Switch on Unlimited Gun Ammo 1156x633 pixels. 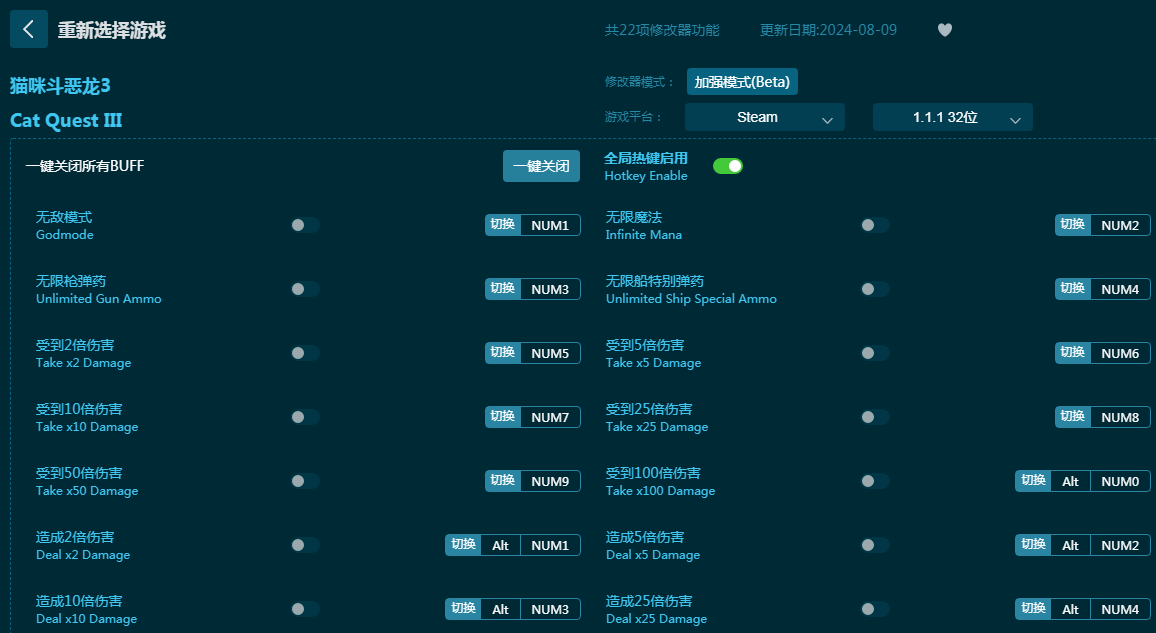coord(305,289)
